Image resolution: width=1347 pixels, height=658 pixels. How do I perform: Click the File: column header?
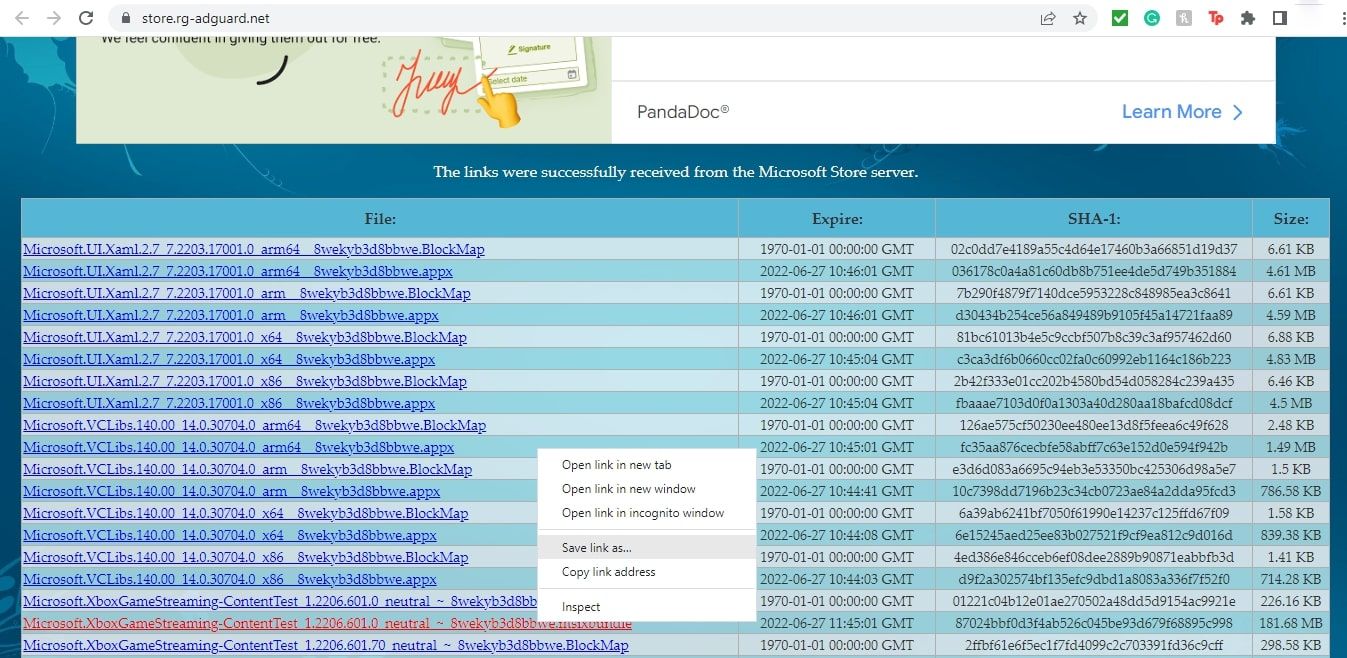(380, 218)
